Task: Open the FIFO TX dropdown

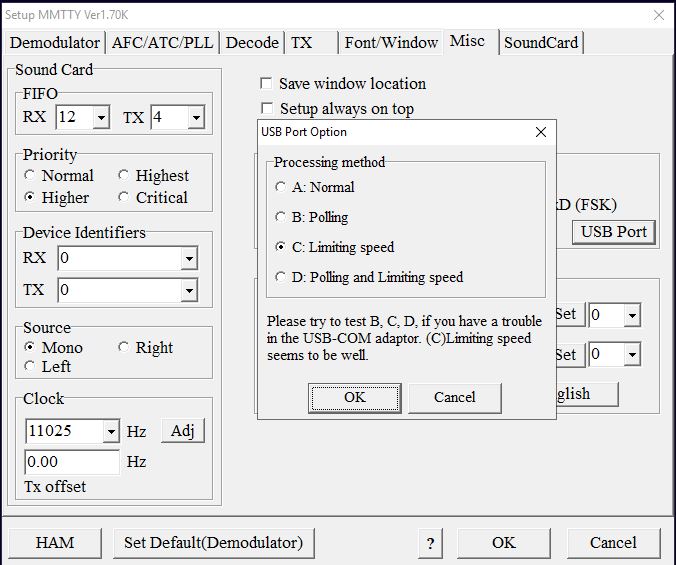Action: [x=196, y=117]
